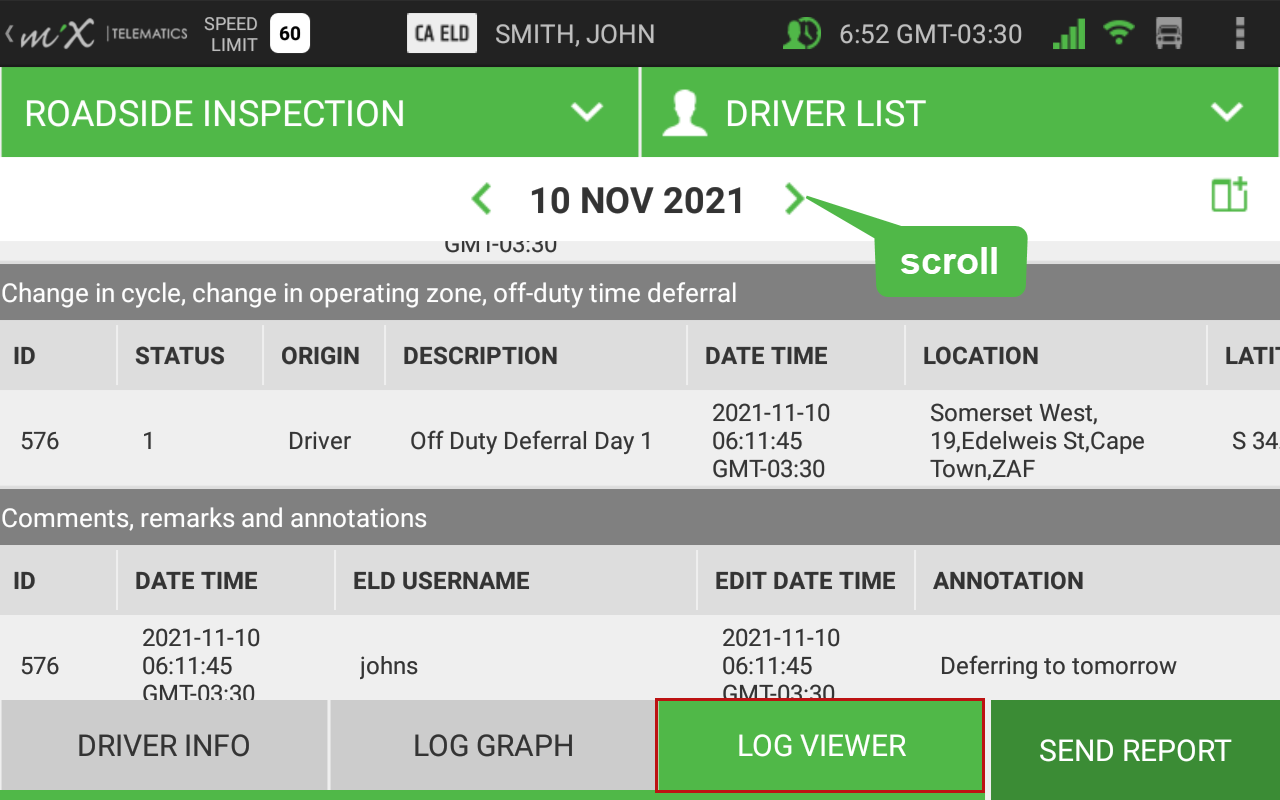1280x800 pixels.
Task: Open the clock status icon
Action: 801,34
